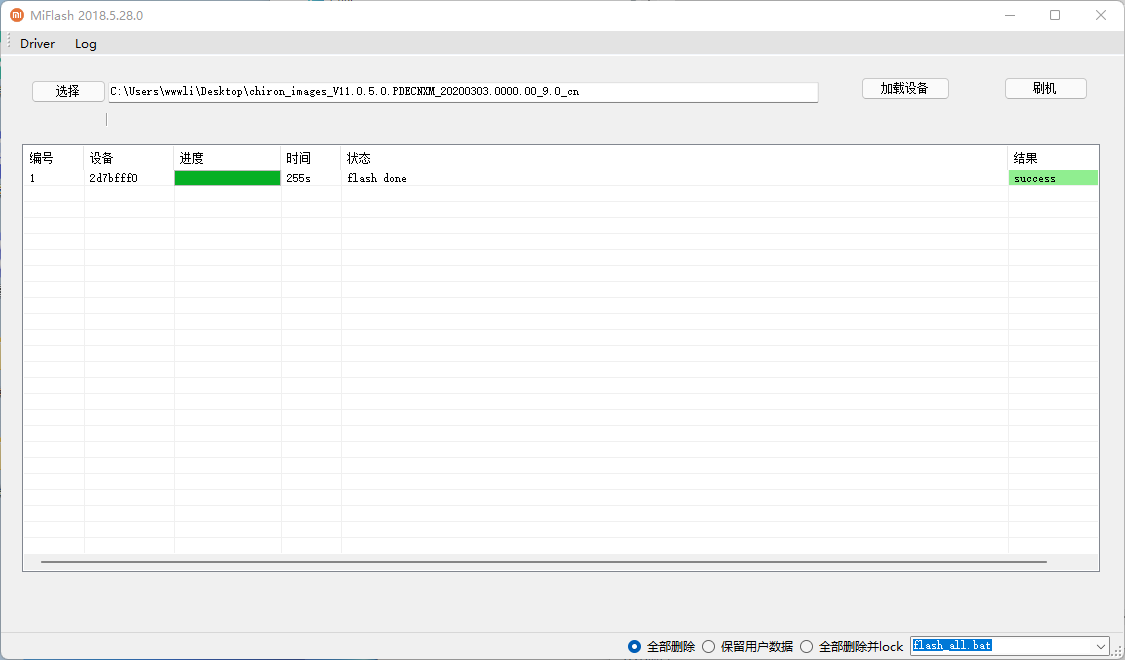Click the menu bar grip handle
This screenshot has width=1125, height=660.
pyautogui.click(x=9, y=42)
